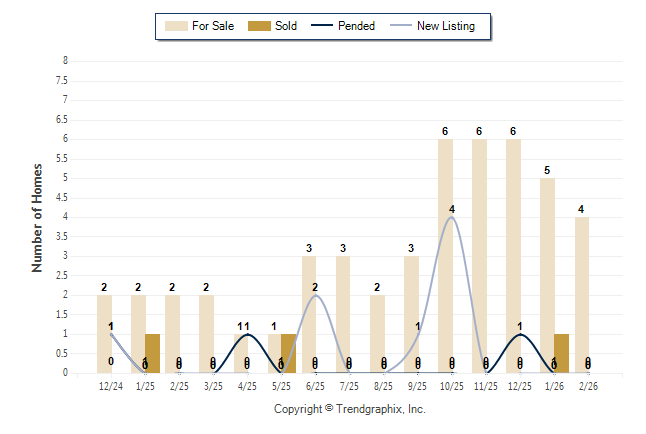The image size is (646, 434).
Task: Click the Copyright Trendgraphix, Inc. text
Action: click(350, 409)
